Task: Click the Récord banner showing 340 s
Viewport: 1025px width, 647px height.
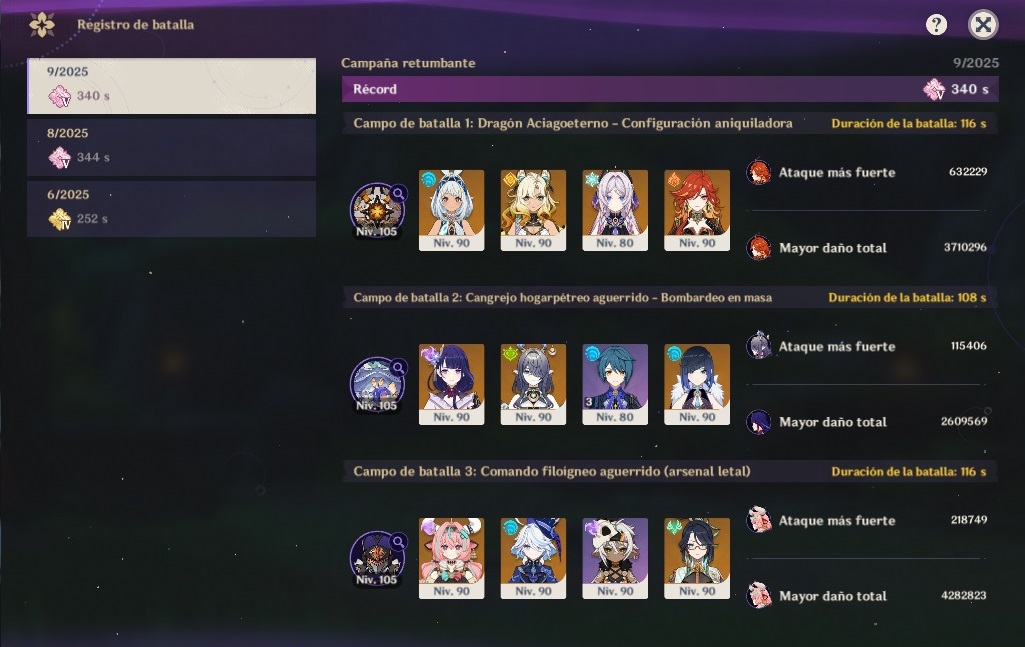Action: [x=670, y=89]
